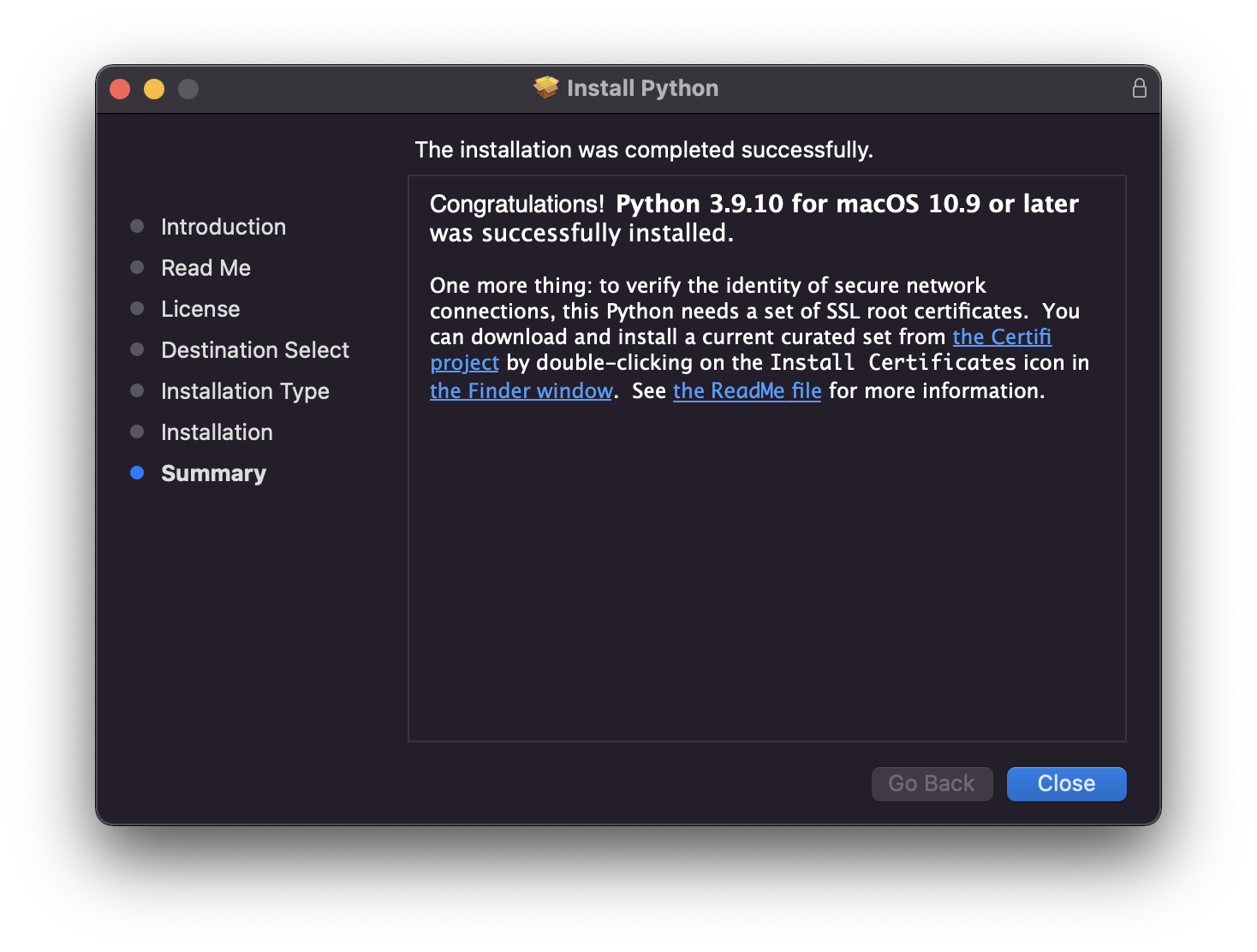Choose the Destination Select step
1257x952 pixels.
coord(254,350)
